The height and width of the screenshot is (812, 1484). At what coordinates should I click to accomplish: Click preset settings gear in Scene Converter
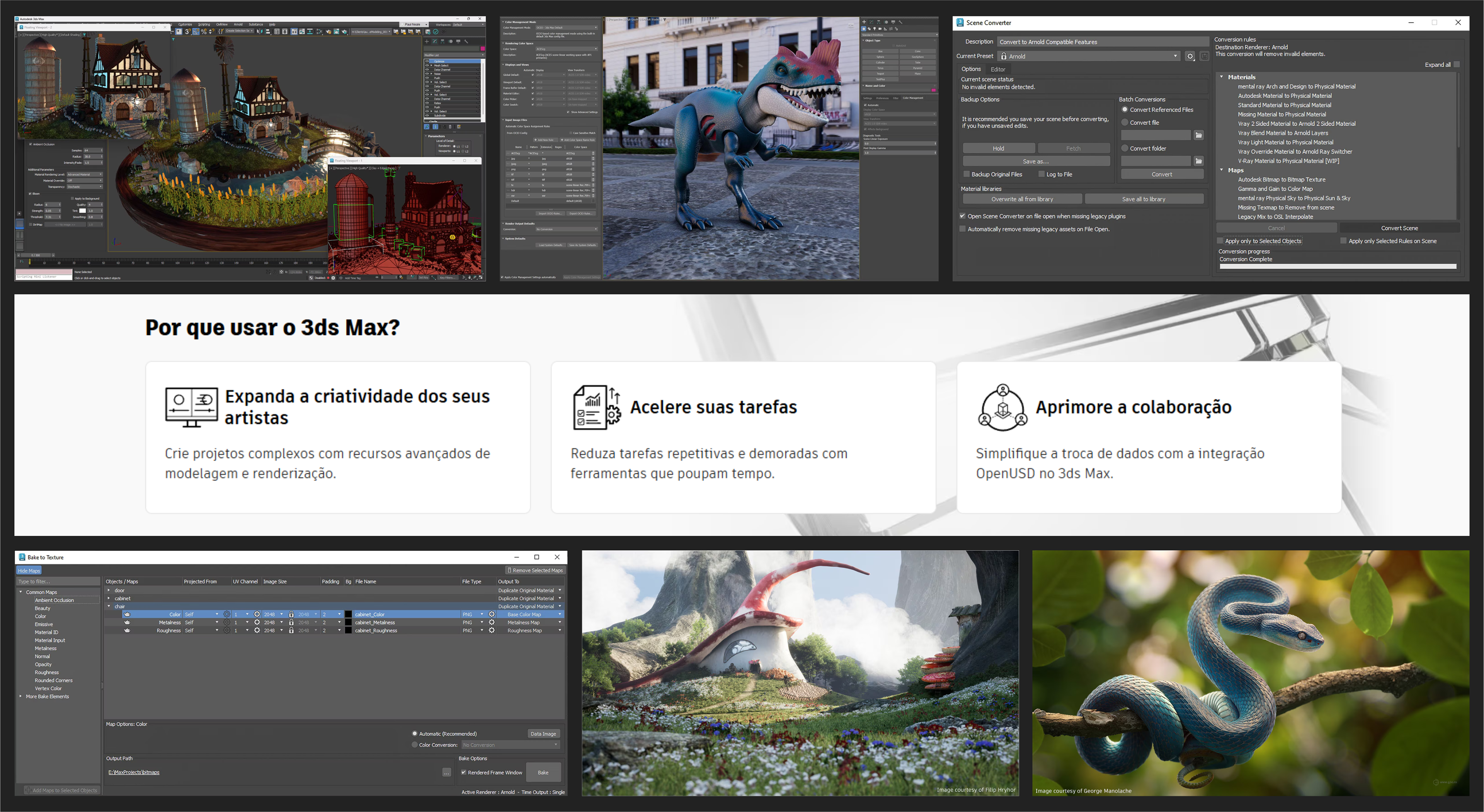tap(1190, 56)
